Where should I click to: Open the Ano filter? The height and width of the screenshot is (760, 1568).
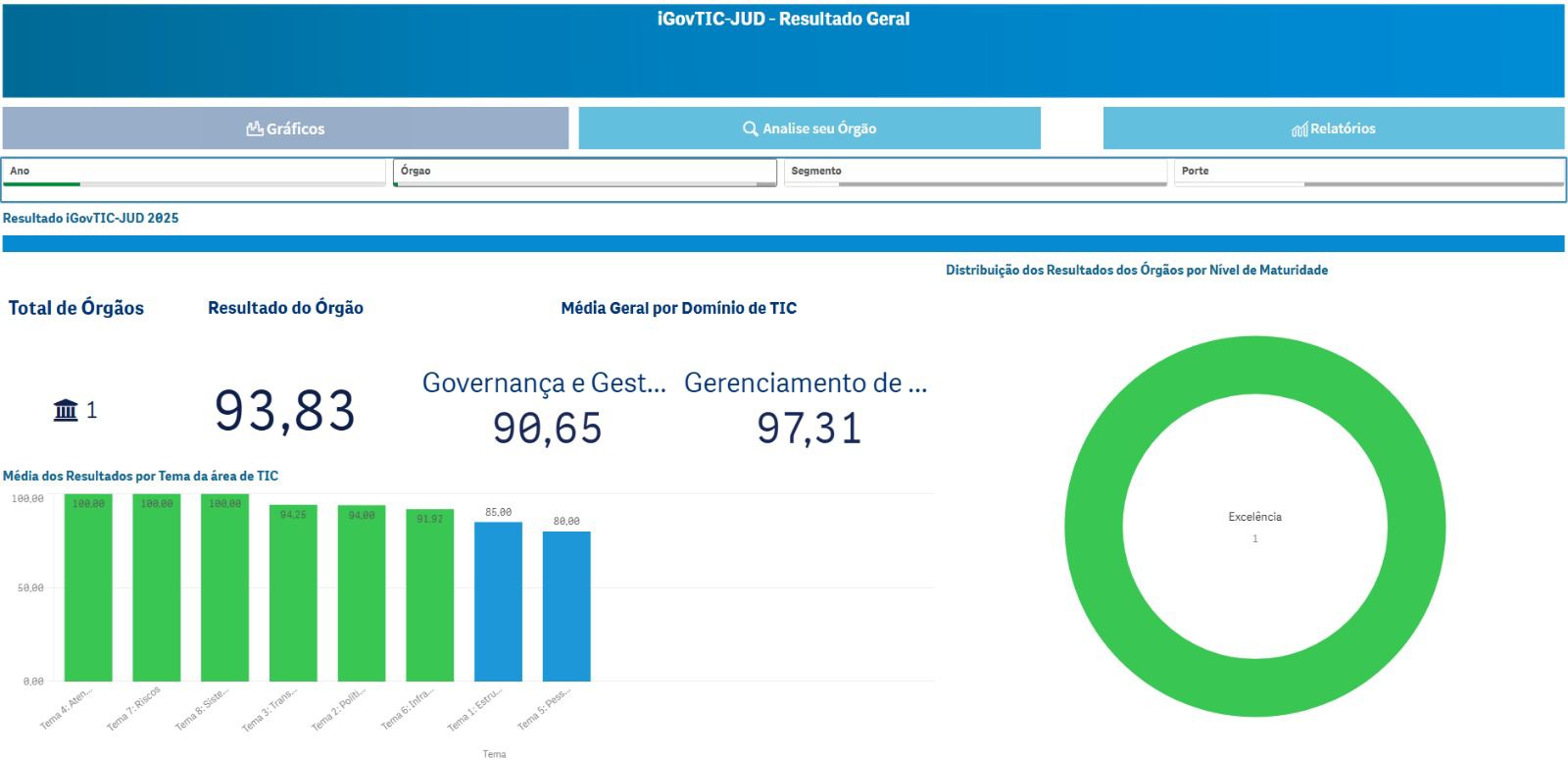click(195, 172)
